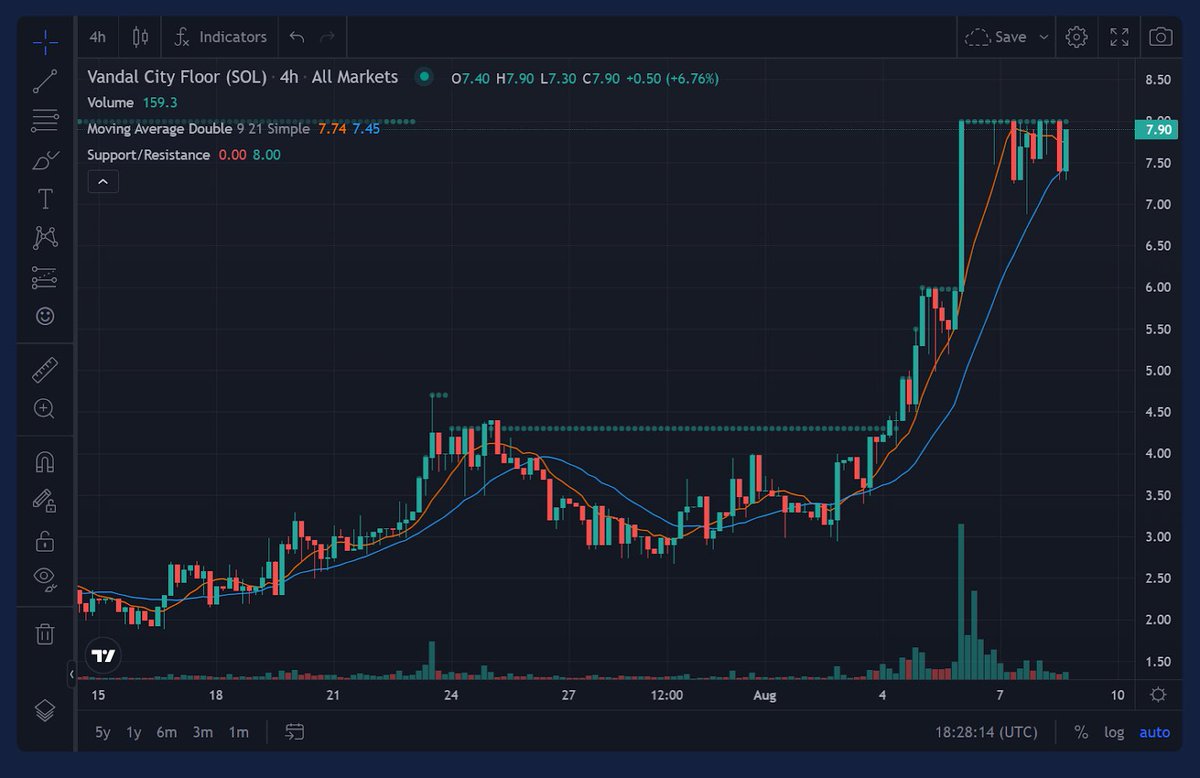Click the red 0.00 support value
The image size is (1200, 778).
pyautogui.click(x=232, y=155)
